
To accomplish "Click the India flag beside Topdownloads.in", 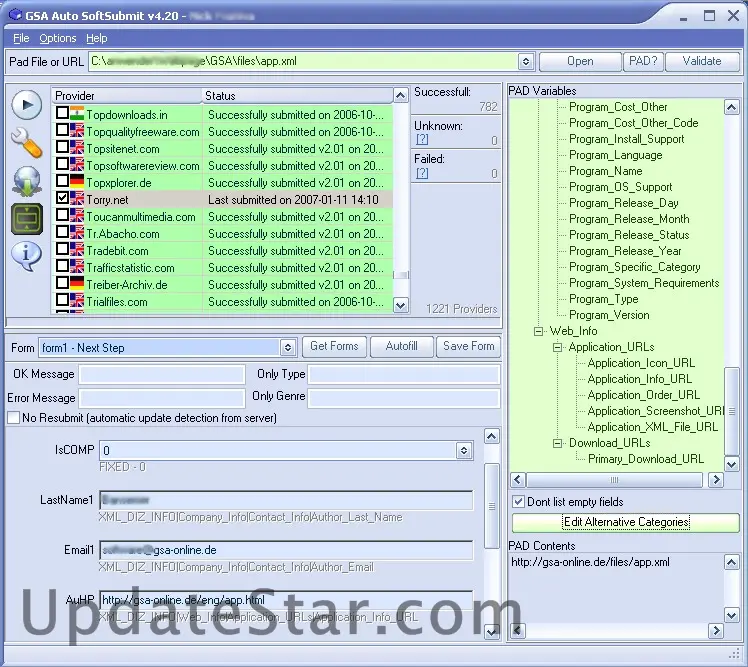I will click(77, 114).
